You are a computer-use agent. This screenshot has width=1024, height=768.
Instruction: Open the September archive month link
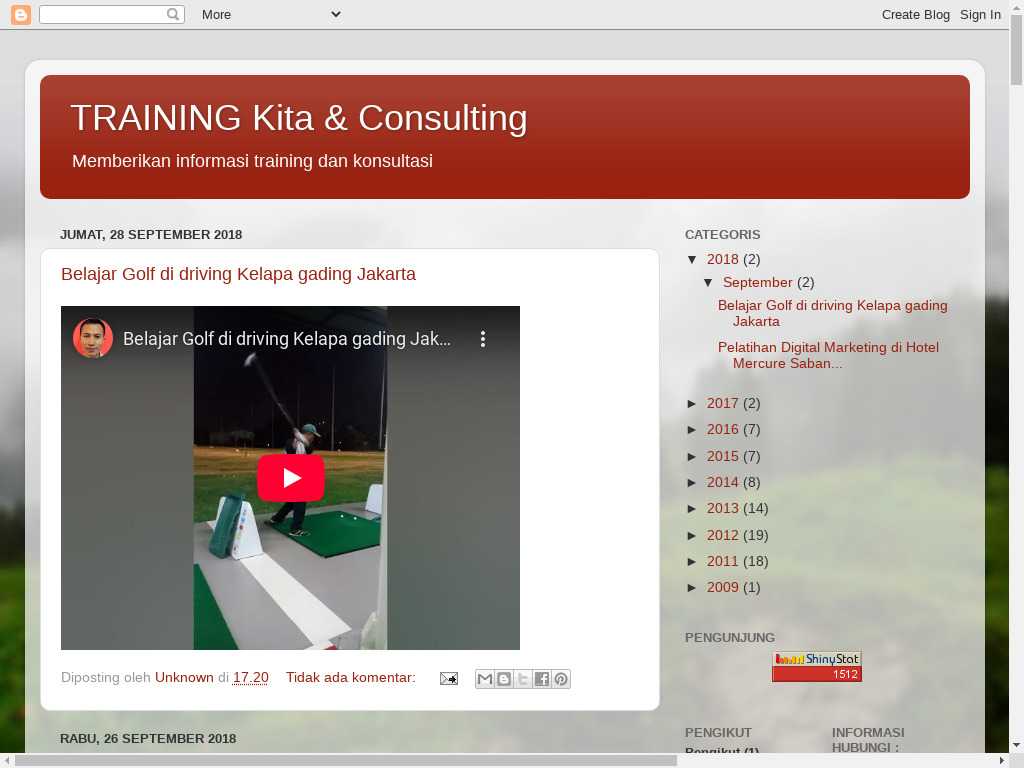click(x=758, y=282)
